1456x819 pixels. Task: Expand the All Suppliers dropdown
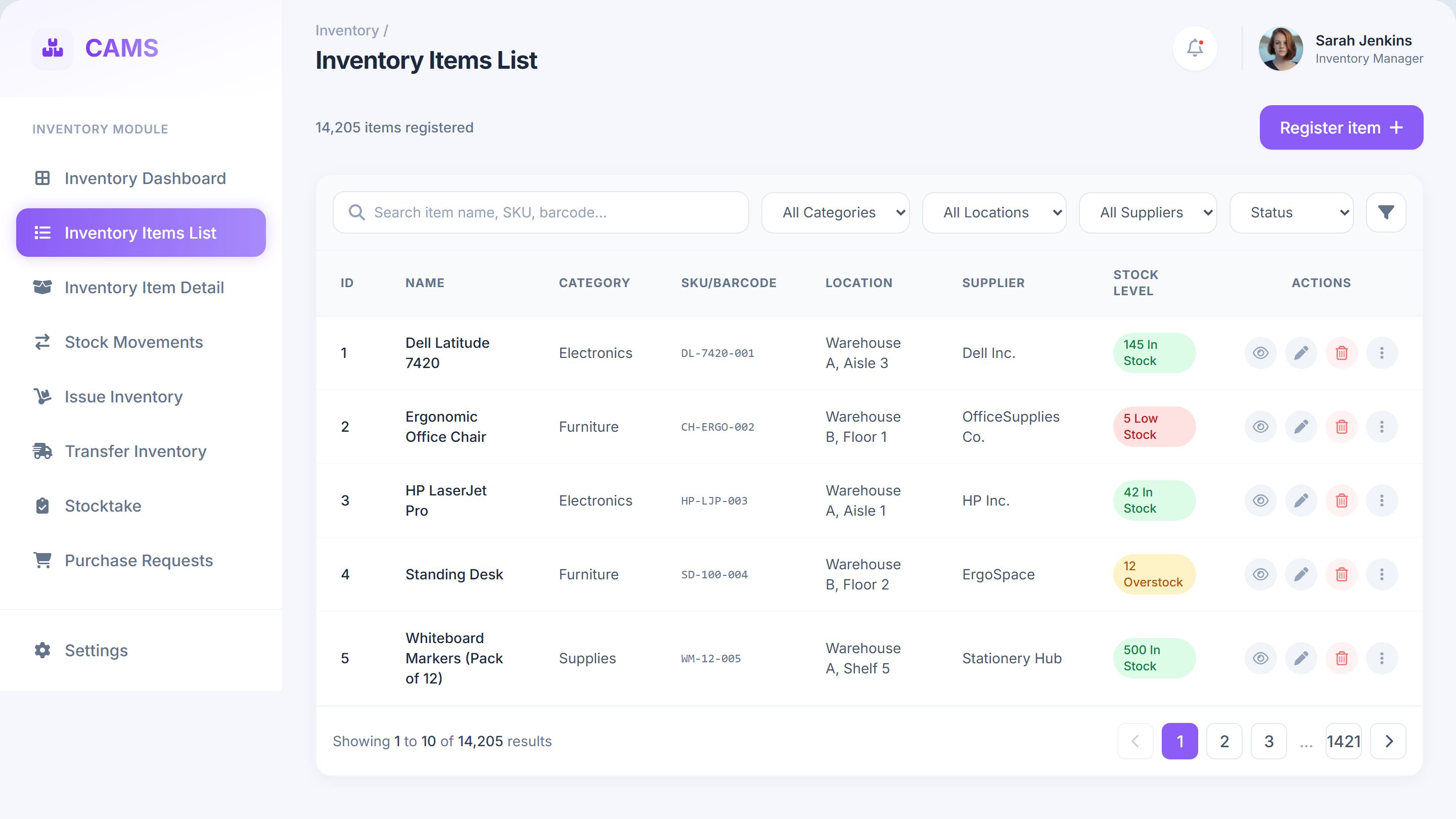coord(1148,212)
